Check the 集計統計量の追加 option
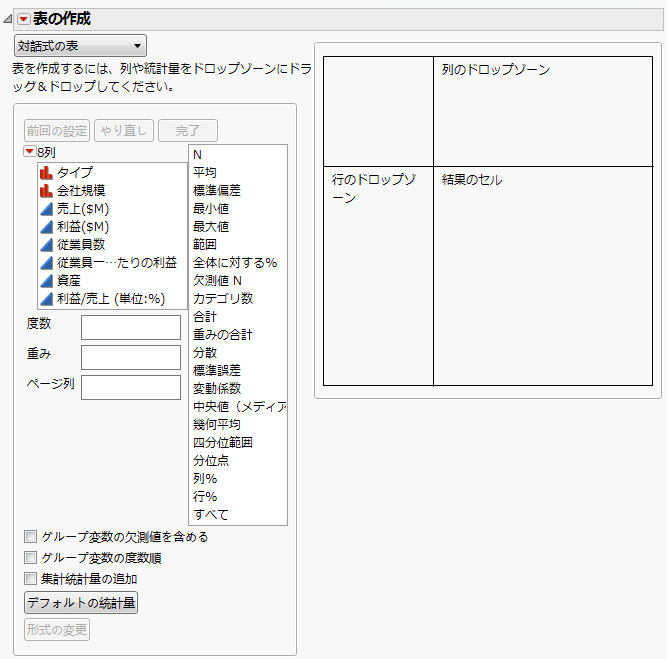 tap(30, 579)
